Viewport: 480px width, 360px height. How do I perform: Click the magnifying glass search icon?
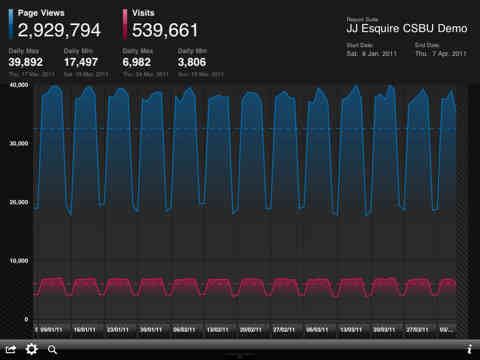[x=52, y=350]
